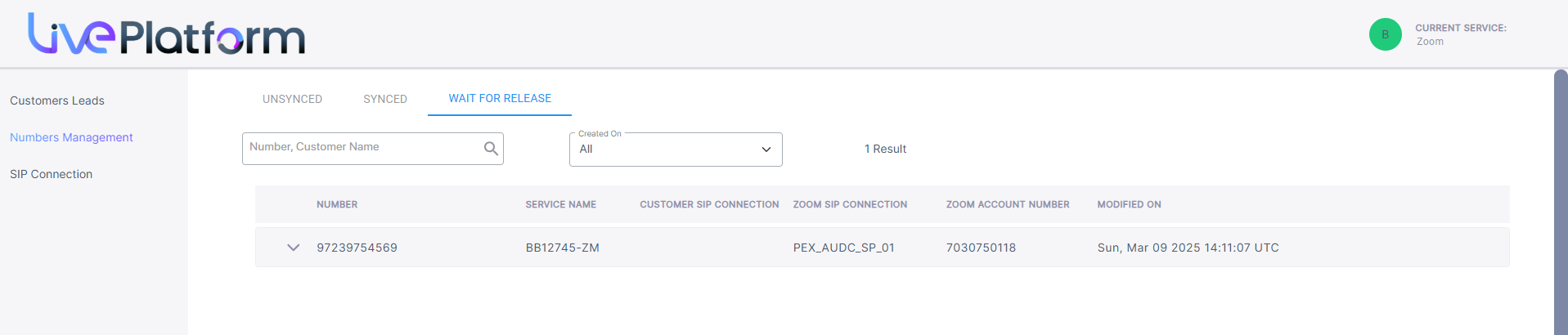
Task: Open SIP Connection in the sidebar
Action: [51, 174]
